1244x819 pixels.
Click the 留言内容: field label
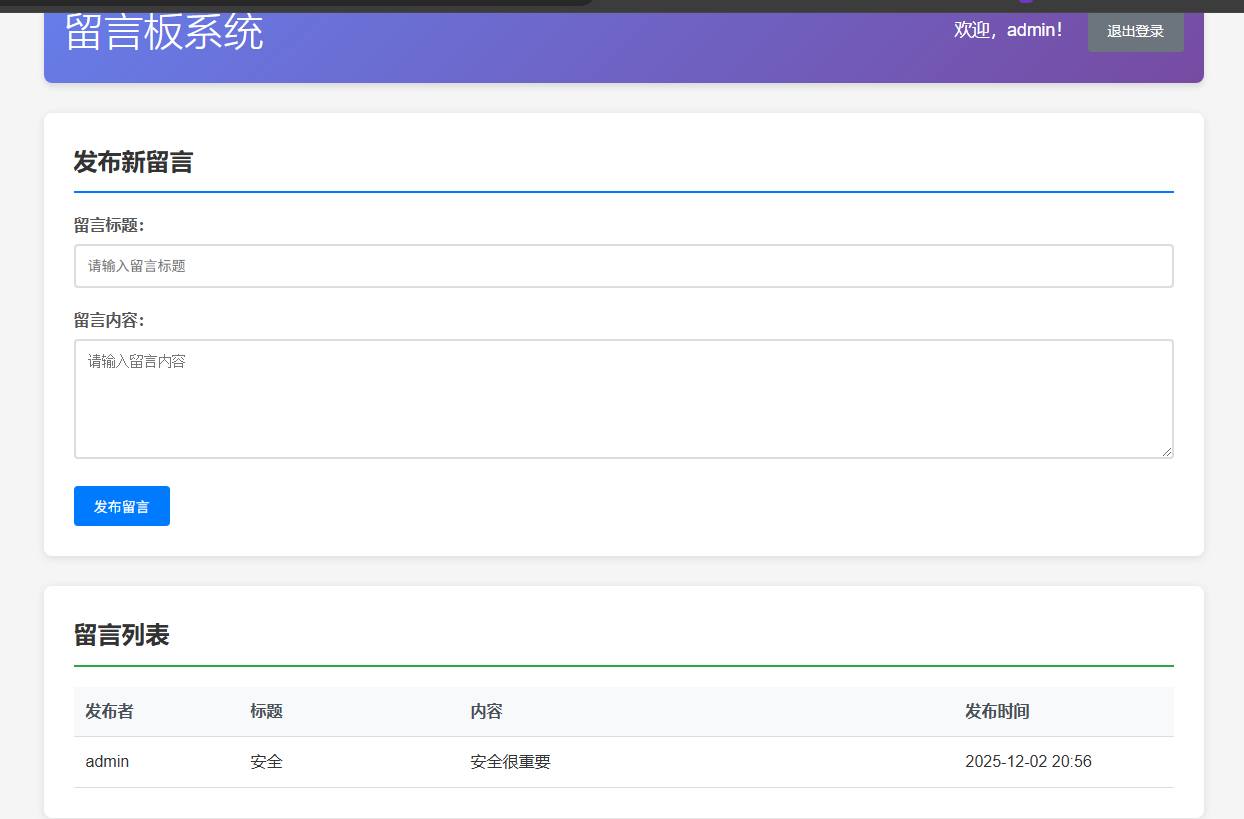click(109, 320)
